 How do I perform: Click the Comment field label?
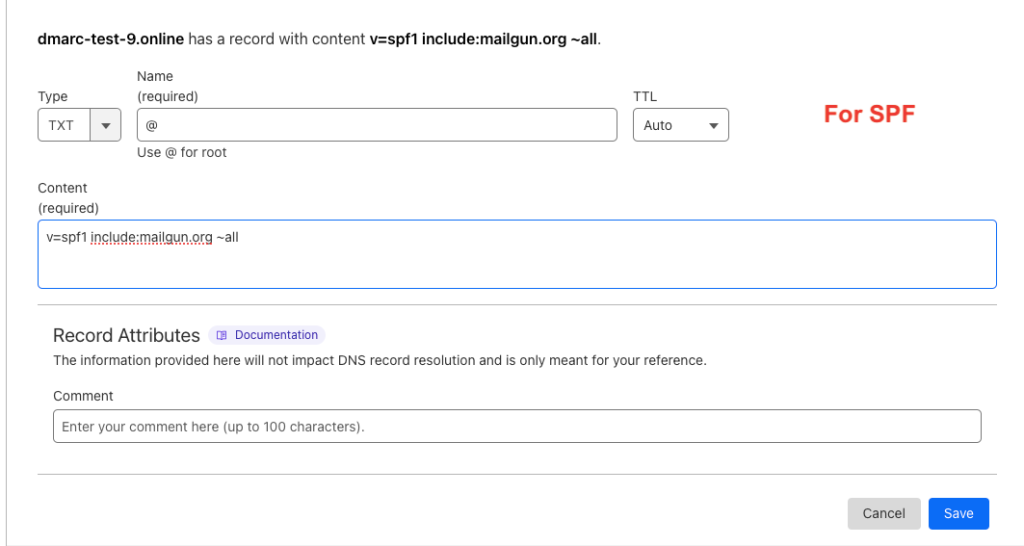[83, 396]
